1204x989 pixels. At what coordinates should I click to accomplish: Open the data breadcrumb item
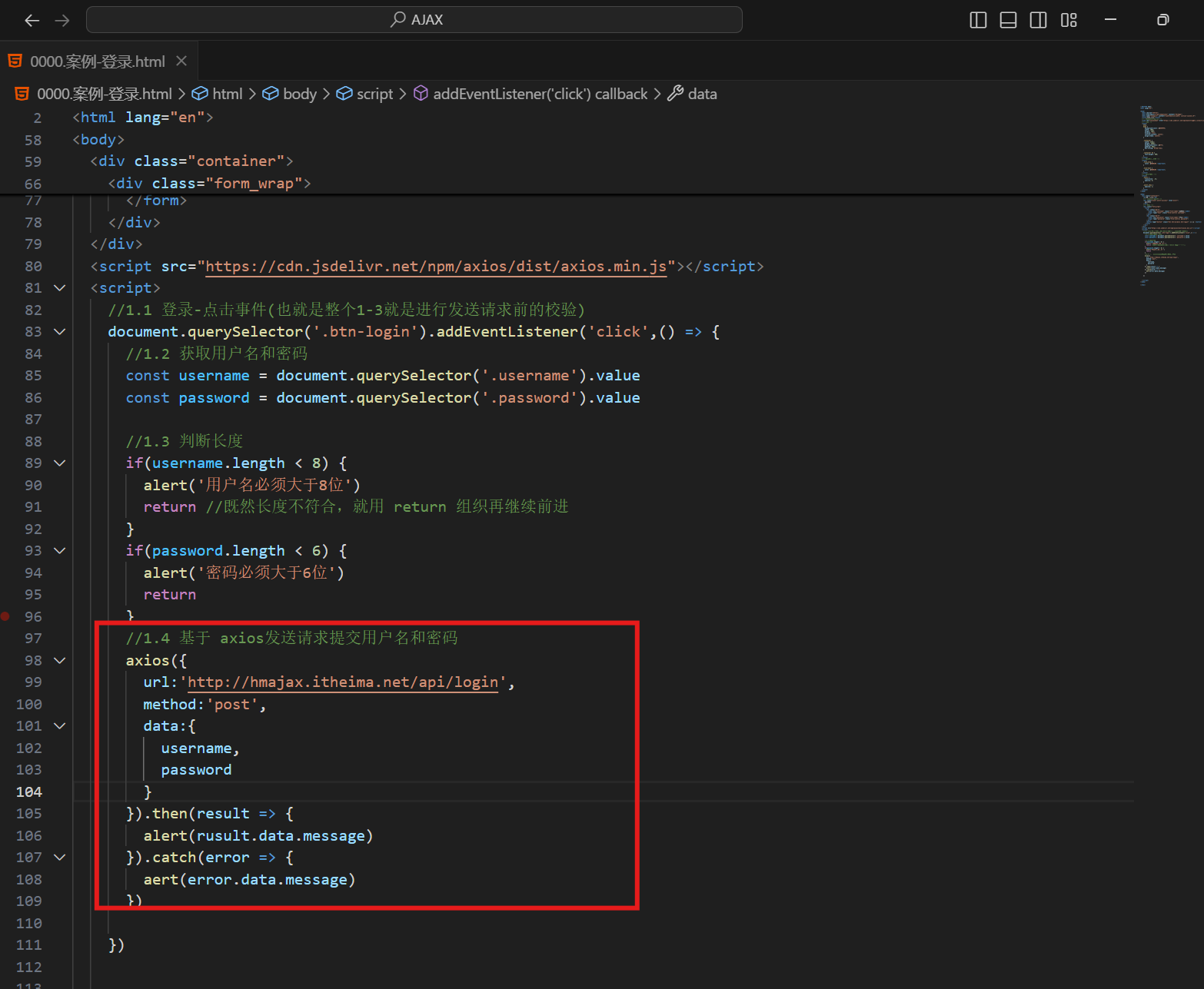coord(702,94)
